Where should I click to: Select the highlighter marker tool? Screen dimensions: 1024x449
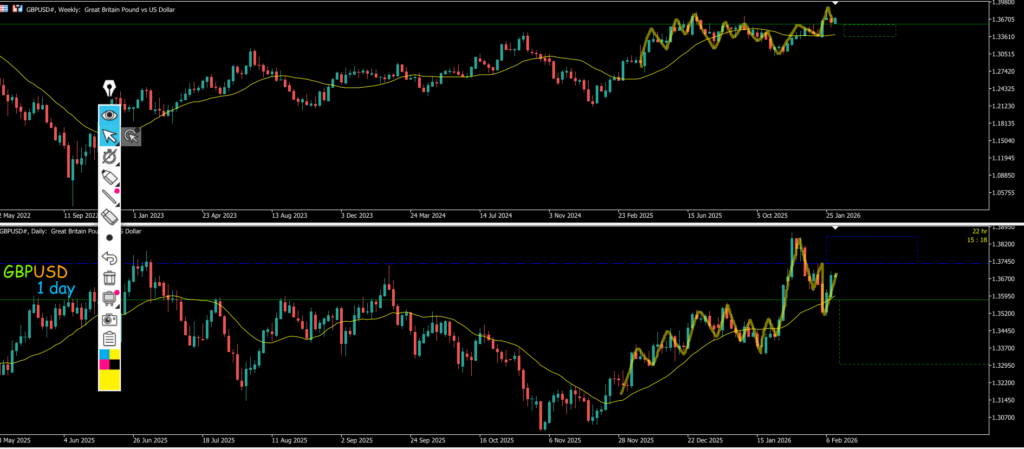click(110, 178)
